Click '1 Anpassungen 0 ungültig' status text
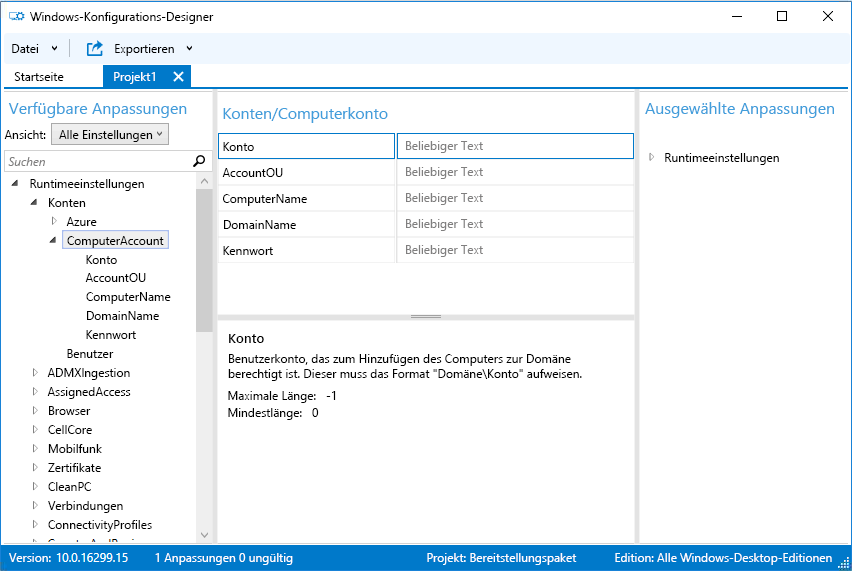 point(224,558)
